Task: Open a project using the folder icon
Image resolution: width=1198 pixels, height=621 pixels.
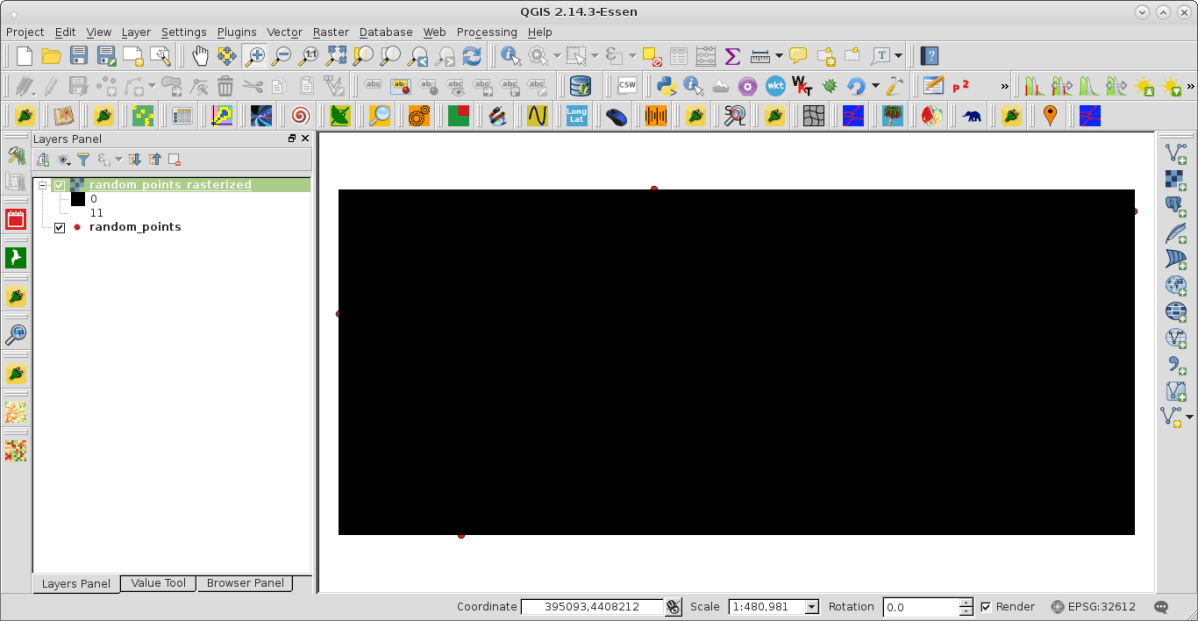Action: pos(51,56)
